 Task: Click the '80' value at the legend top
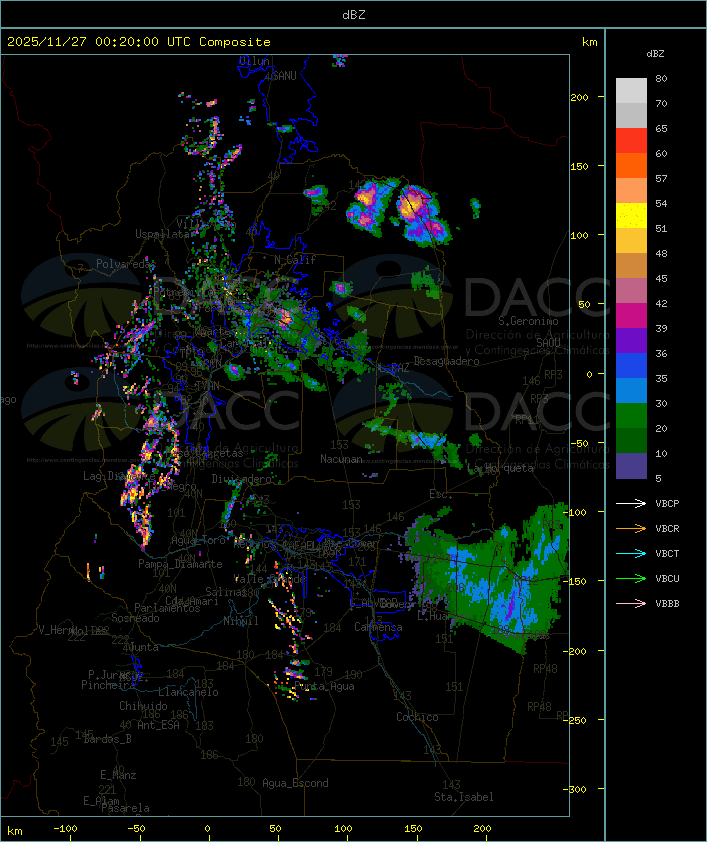[661, 78]
